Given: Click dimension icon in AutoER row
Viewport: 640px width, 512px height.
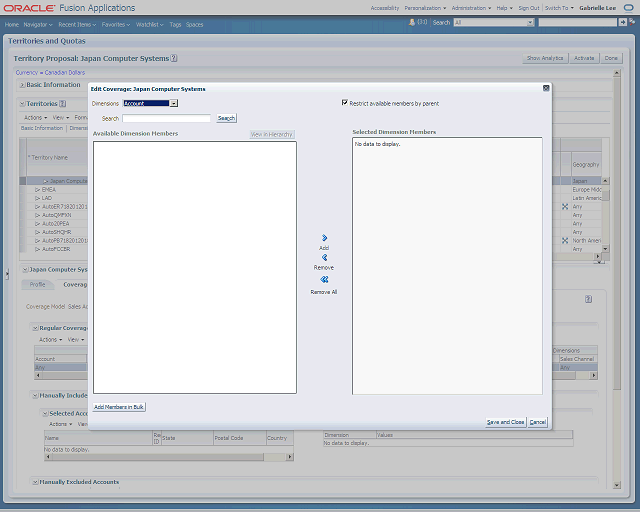Looking at the screenshot, I should (x=565, y=207).
